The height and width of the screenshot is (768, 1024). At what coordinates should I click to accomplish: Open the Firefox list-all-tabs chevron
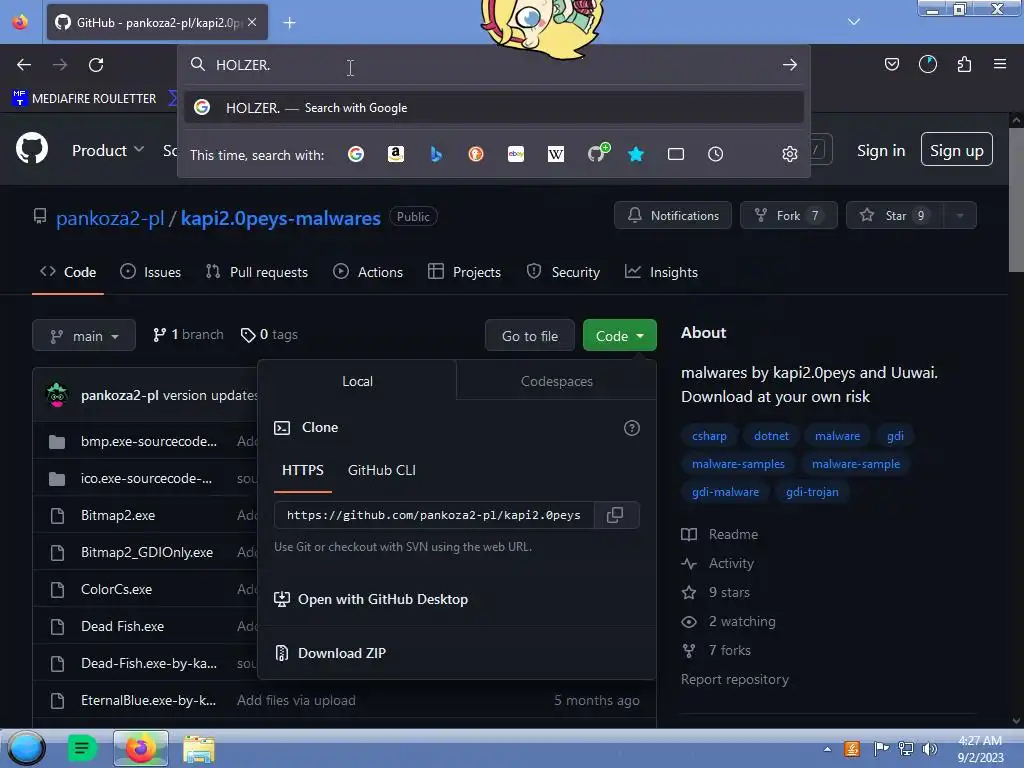click(x=854, y=22)
